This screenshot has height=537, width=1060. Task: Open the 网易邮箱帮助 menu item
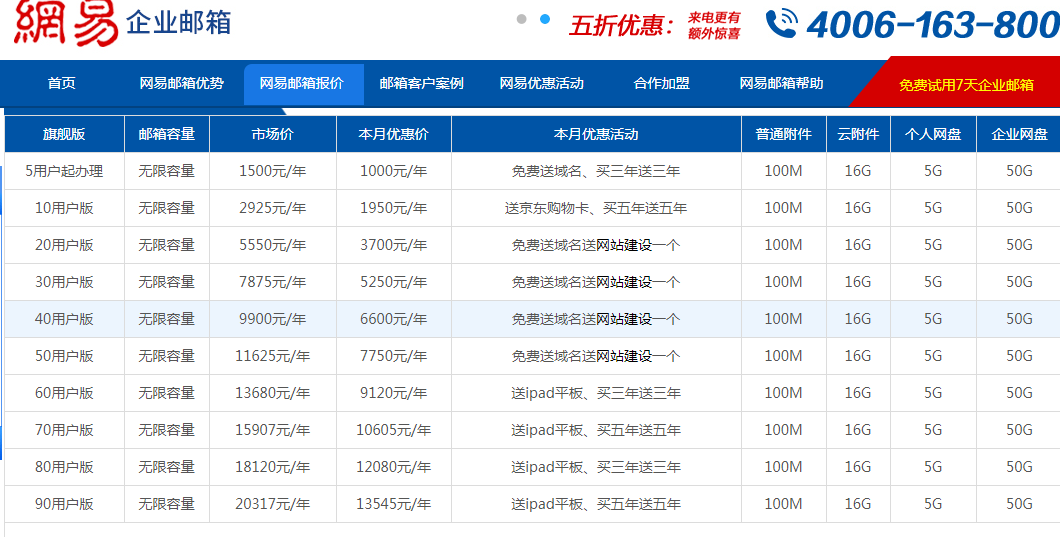(x=781, y=83)
